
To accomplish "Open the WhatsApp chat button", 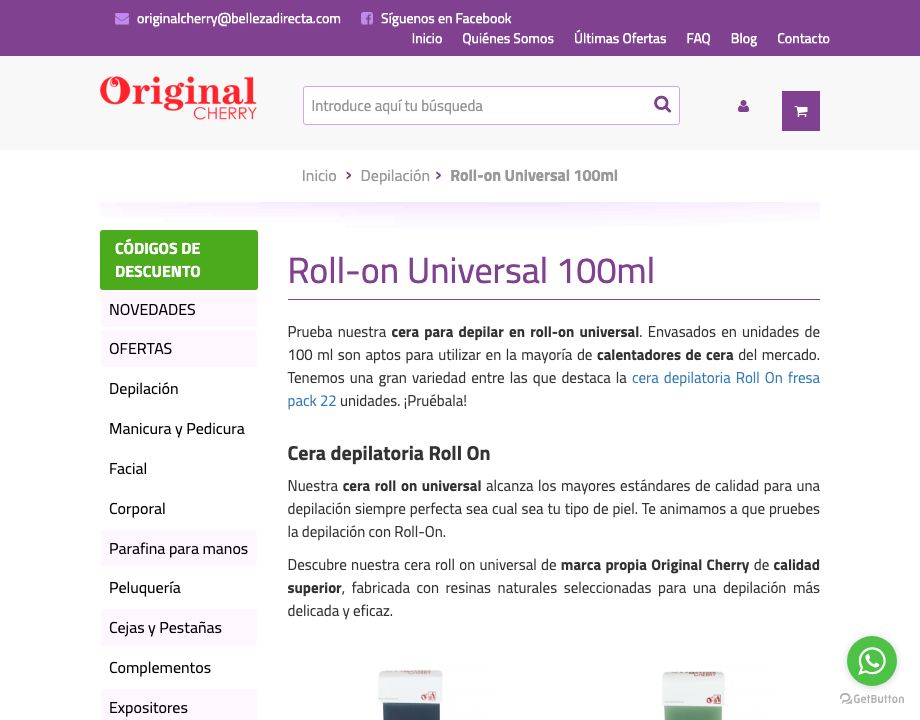I will pos(872,661).
